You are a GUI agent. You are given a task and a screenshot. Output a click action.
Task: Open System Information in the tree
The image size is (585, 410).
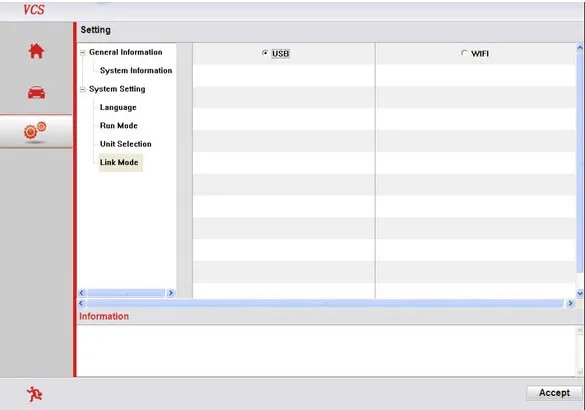coord(136,71)
